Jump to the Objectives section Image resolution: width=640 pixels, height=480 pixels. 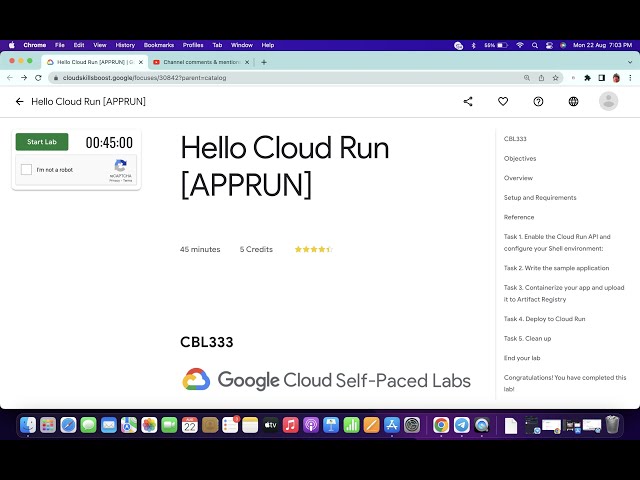[520, 158]
